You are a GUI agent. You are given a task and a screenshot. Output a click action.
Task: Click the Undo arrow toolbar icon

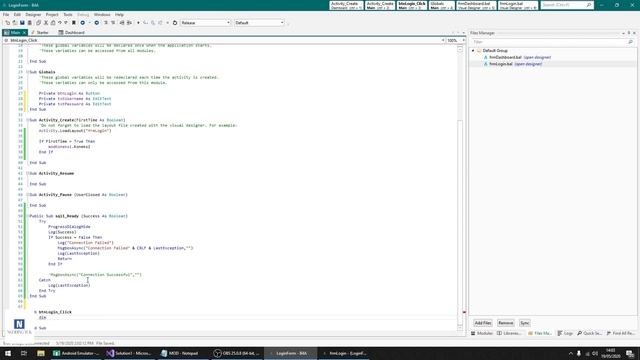pos(60,23)
